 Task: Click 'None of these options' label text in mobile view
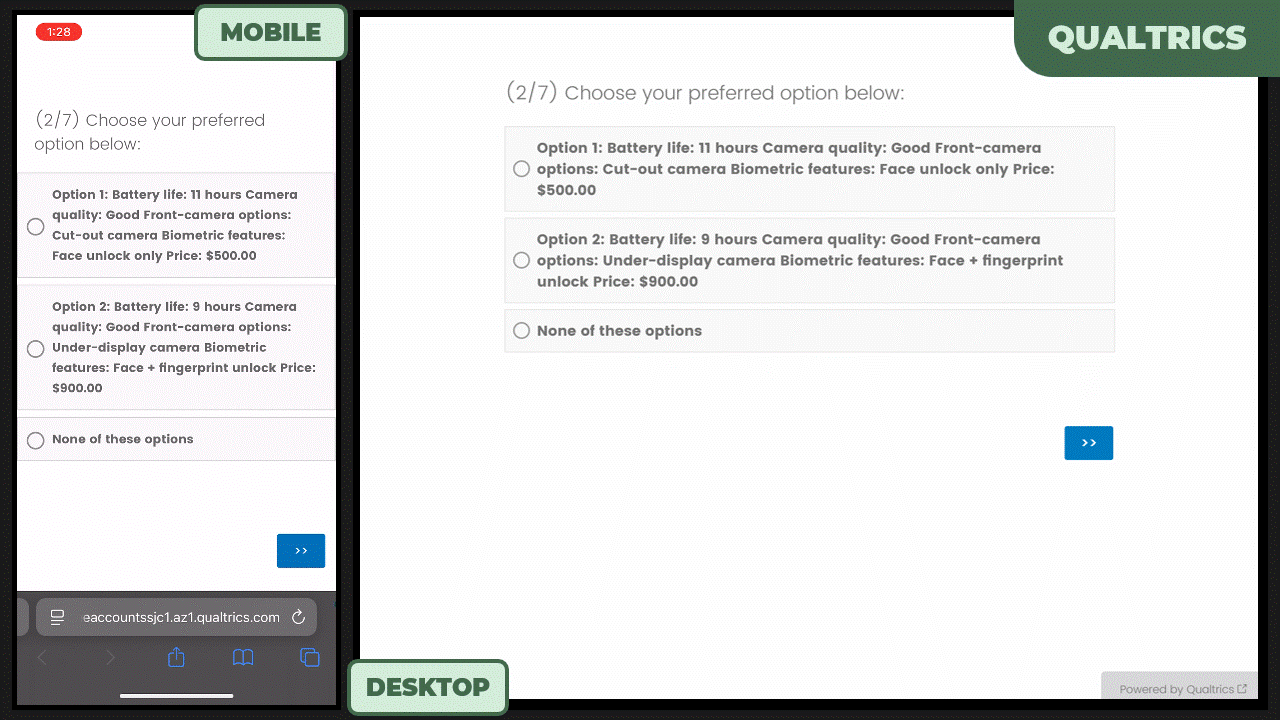123,439
